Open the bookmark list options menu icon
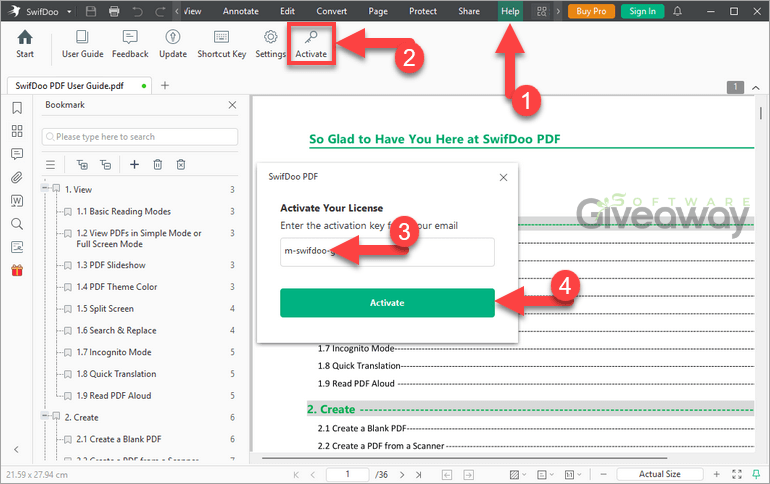The height and width of the screenshot is (484, 770). pyautogui.click(x=51, y=164)
